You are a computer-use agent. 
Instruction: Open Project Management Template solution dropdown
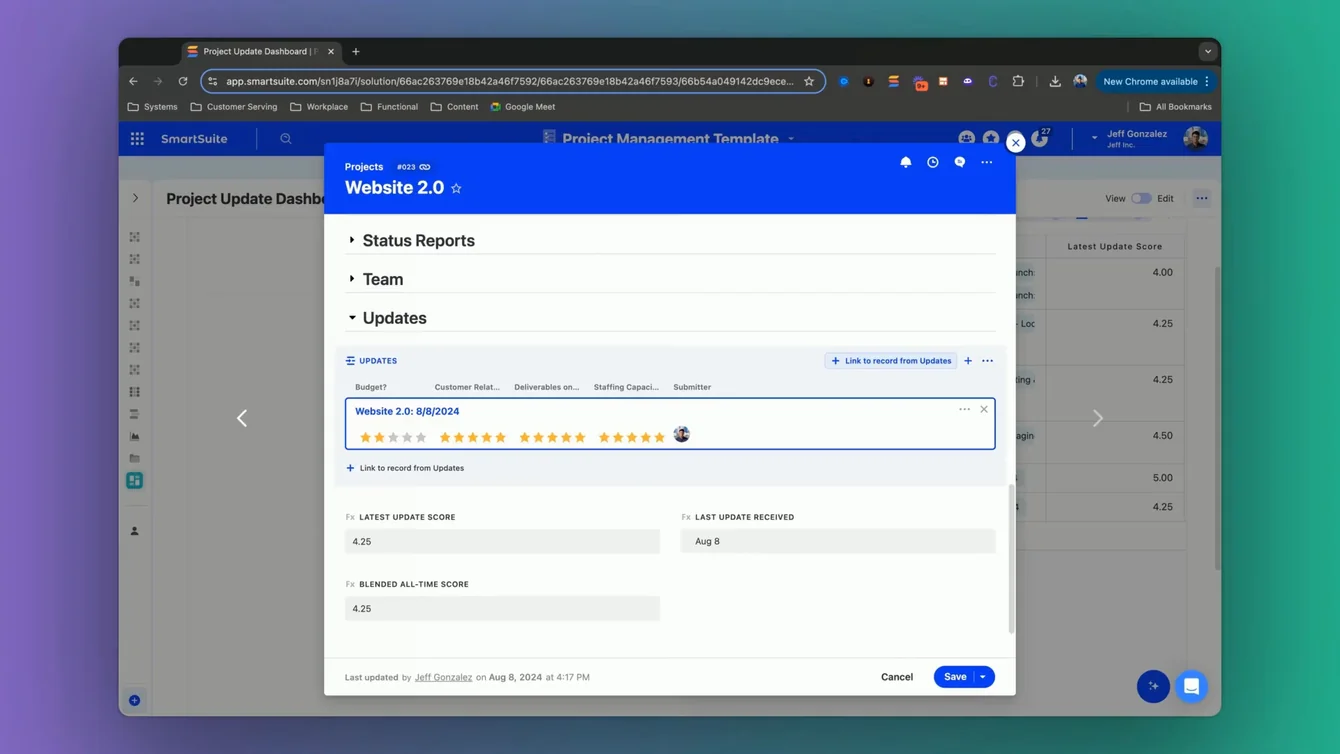coord(791,139)
